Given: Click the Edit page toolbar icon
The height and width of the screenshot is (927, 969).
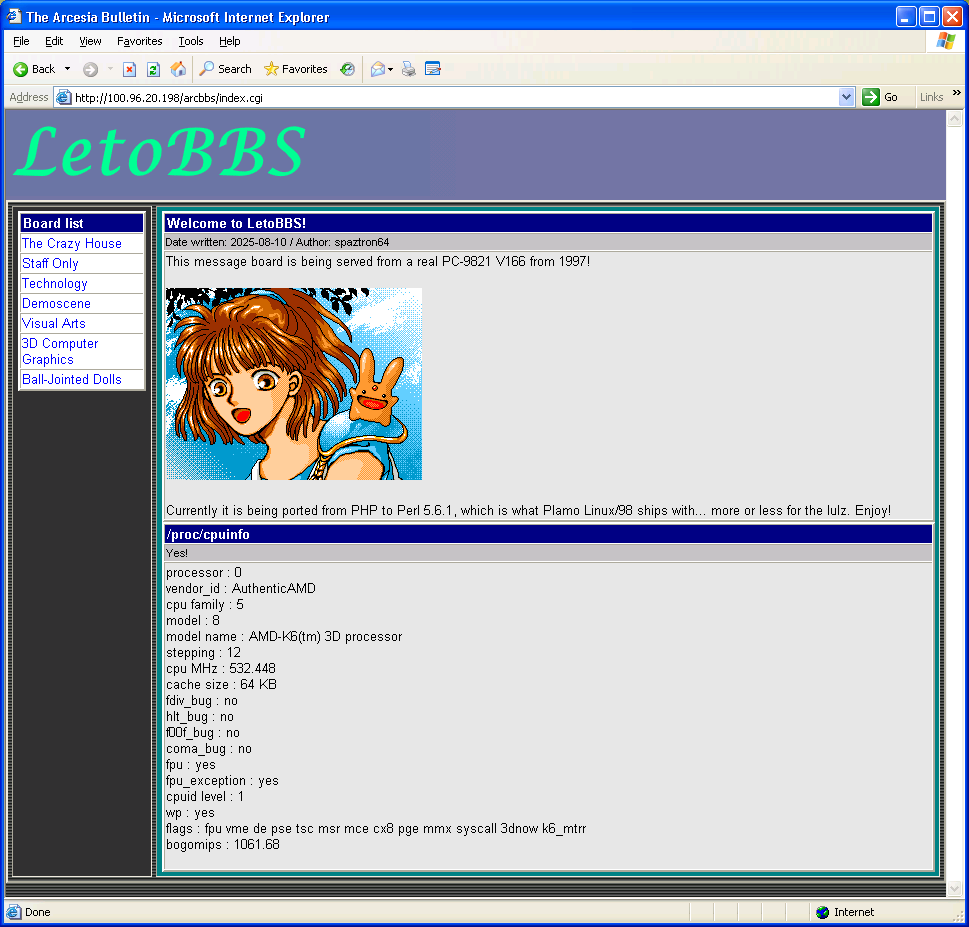Looking at the screenshot, I should coord(433,69).
